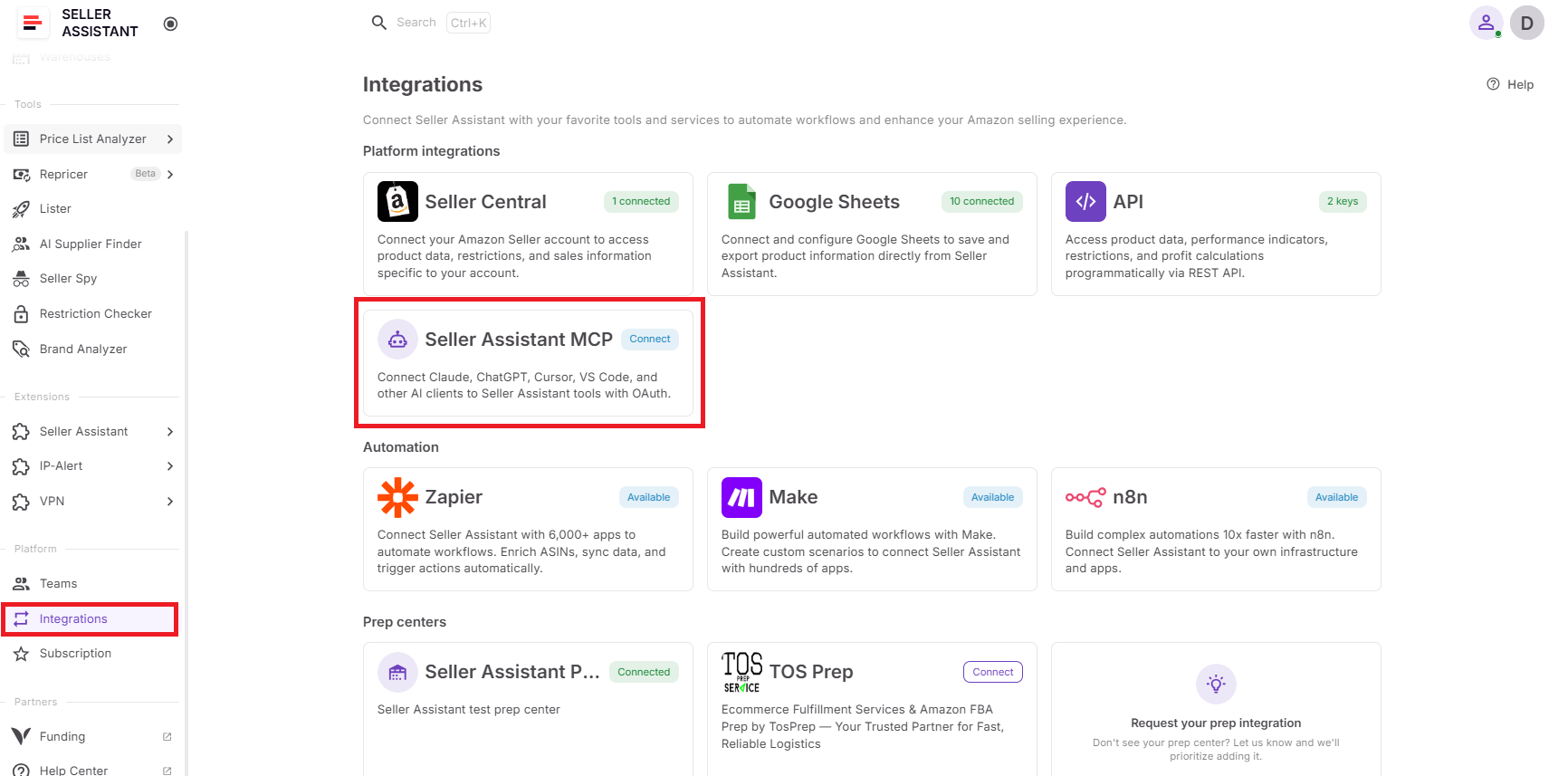Click the Seller Assistant logo icon

pyautogui.click(x=33, y=23)
